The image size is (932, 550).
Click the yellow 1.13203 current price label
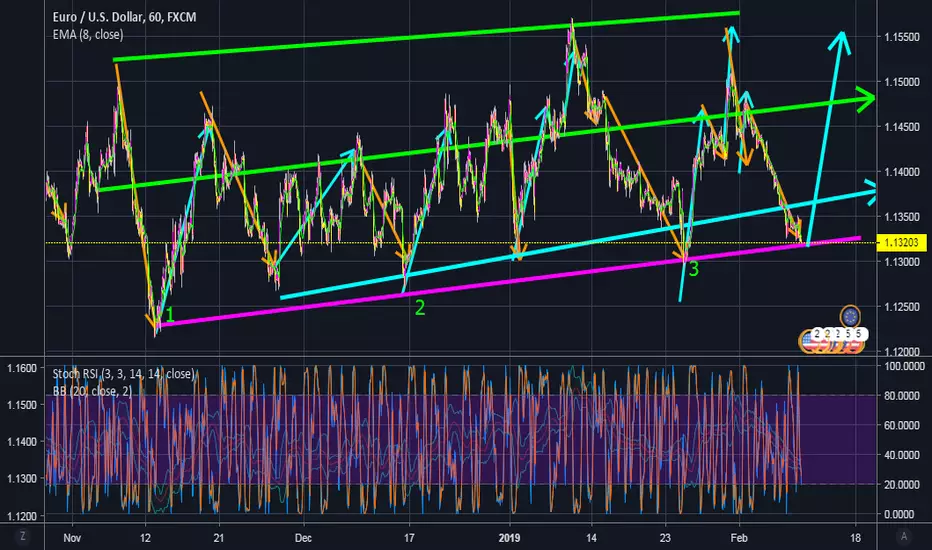(x=901, y=243)
